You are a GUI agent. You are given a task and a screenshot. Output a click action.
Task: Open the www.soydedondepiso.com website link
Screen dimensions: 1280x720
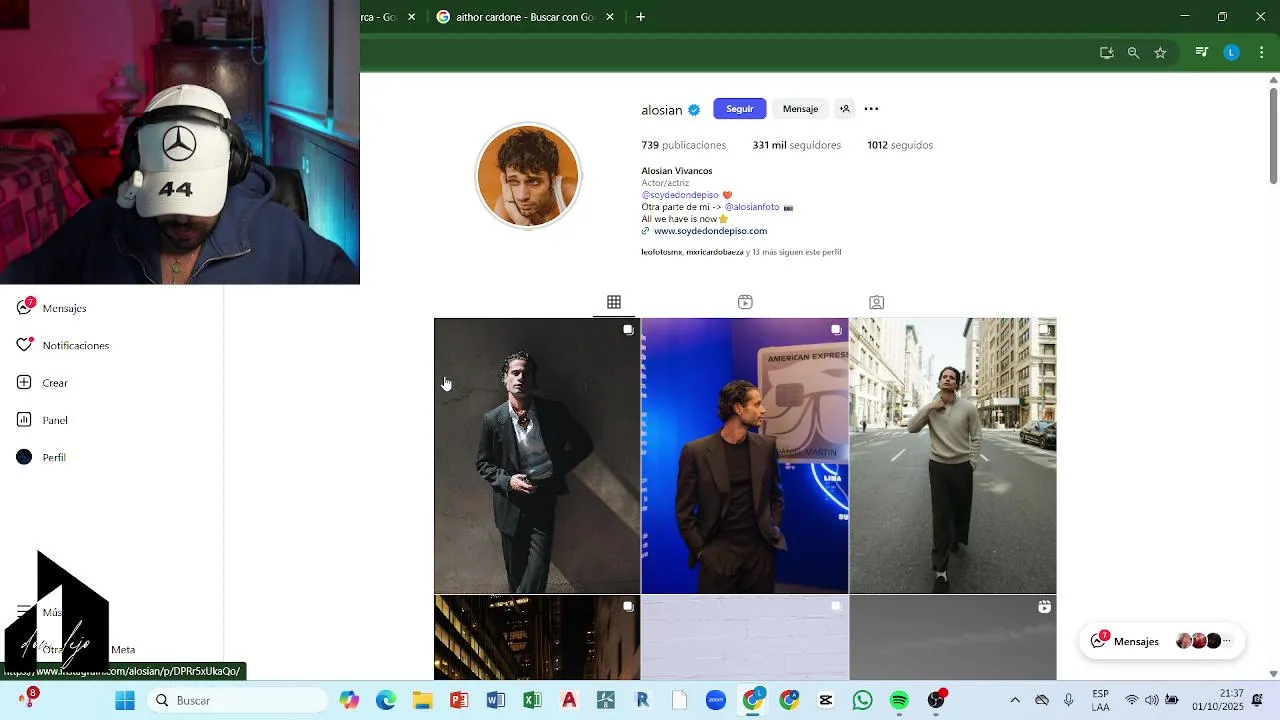710,231
